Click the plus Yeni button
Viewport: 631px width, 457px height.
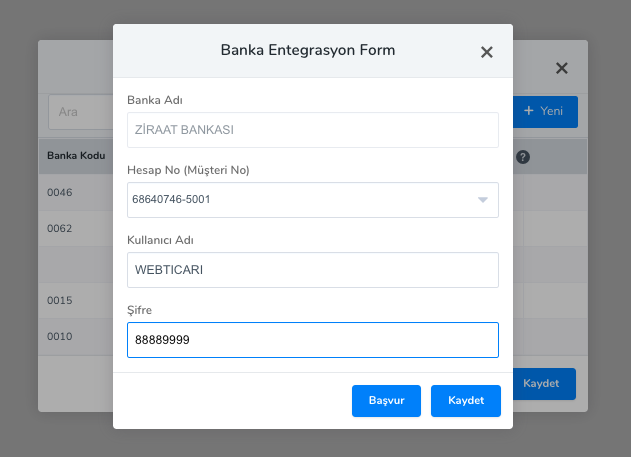(x=545, y=111)
